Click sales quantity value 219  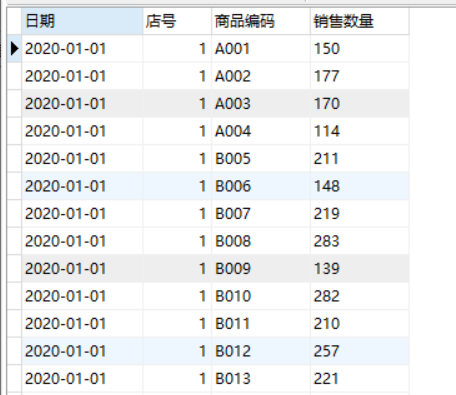pos(327,214)
